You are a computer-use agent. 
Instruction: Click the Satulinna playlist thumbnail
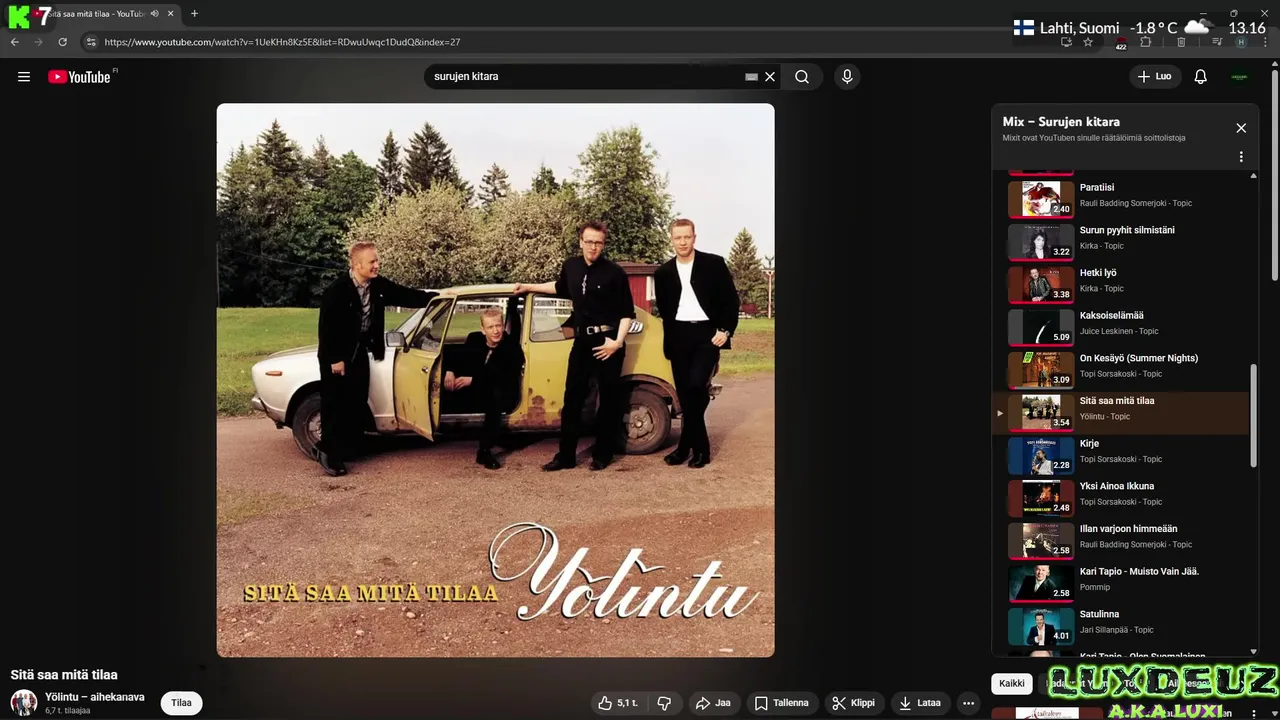coord(1041,626)
